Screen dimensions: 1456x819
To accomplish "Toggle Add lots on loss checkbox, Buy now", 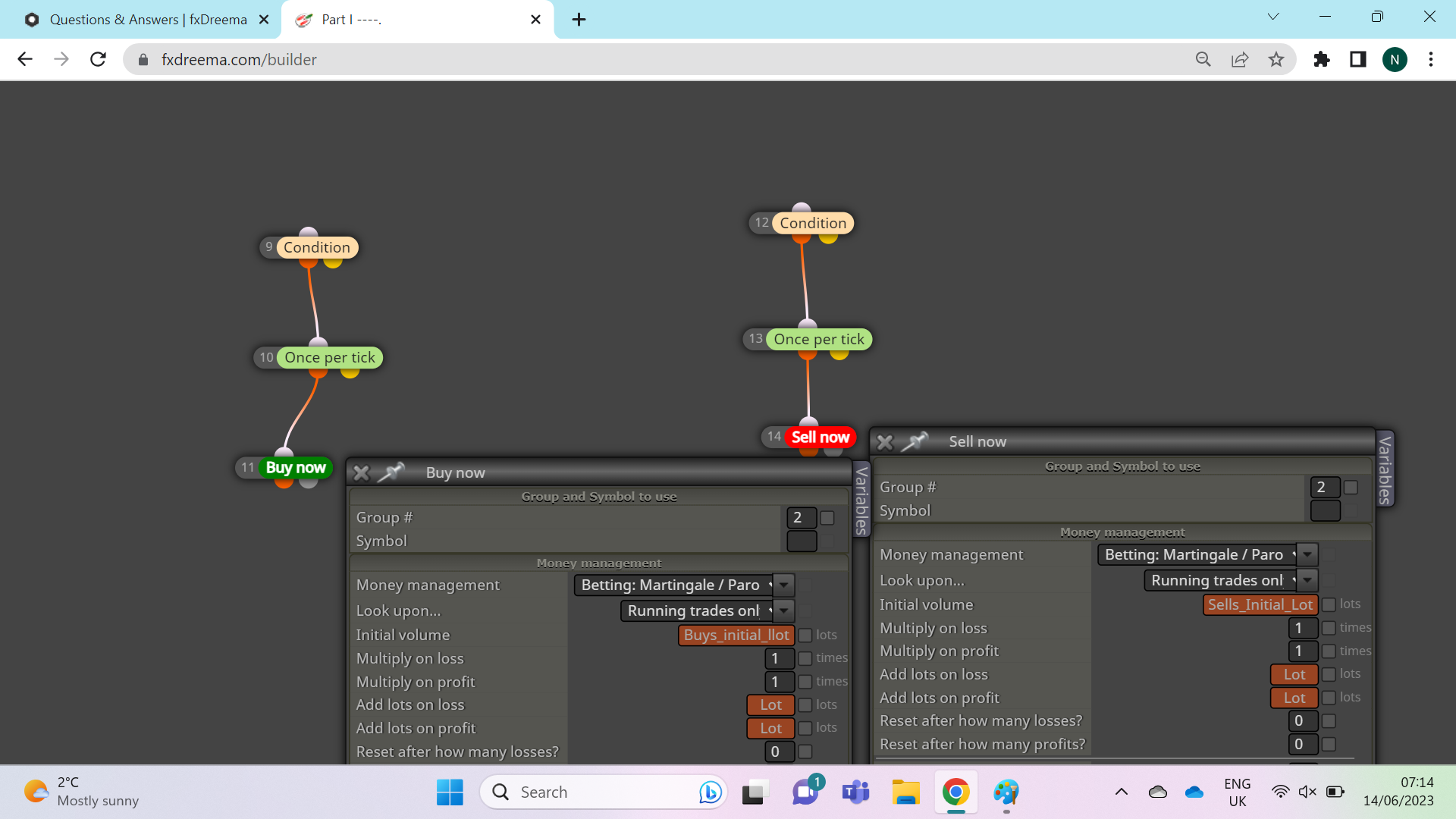I will (x=805, y=705).
